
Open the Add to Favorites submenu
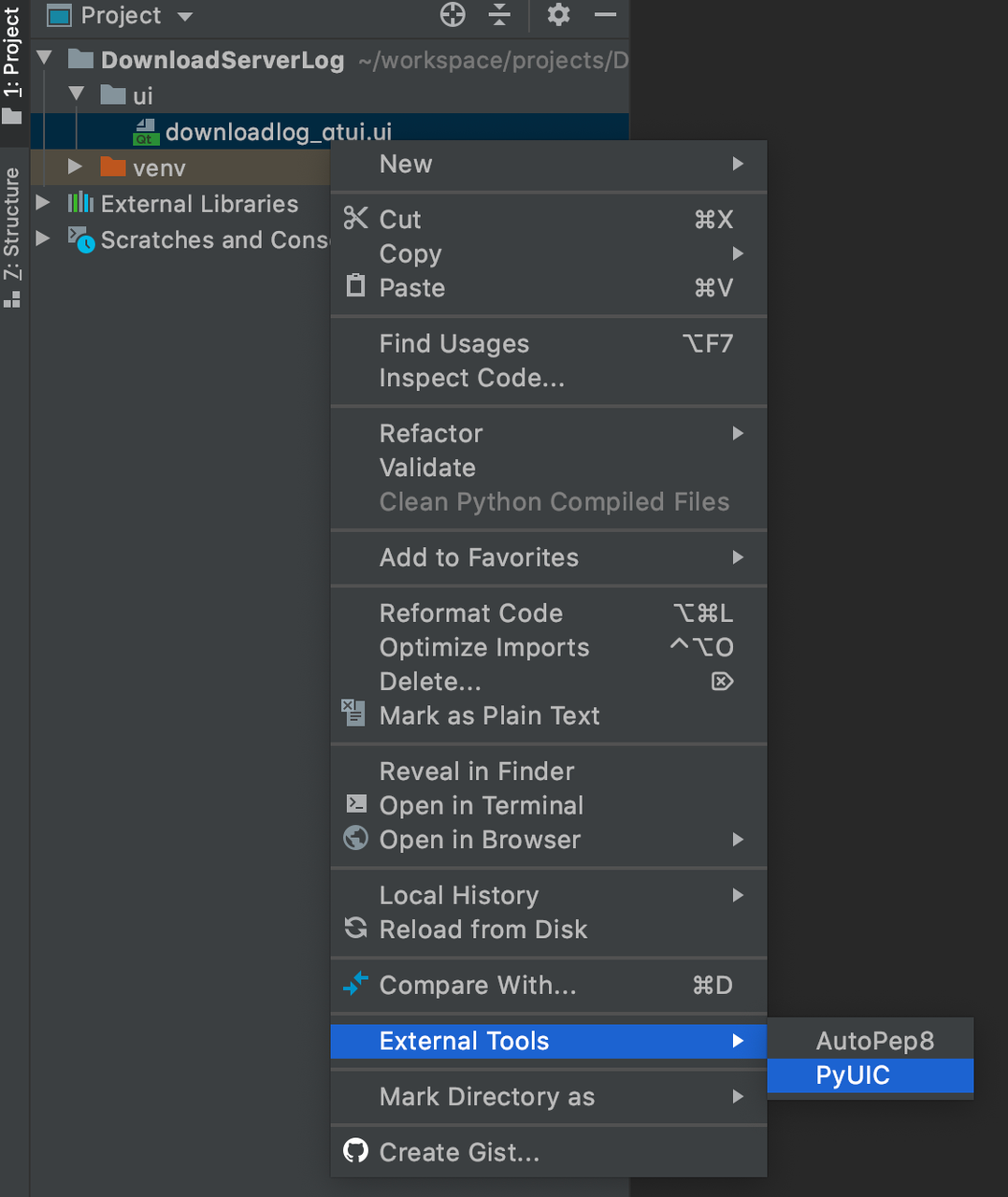pyautogui.click(x=549, y=557)
